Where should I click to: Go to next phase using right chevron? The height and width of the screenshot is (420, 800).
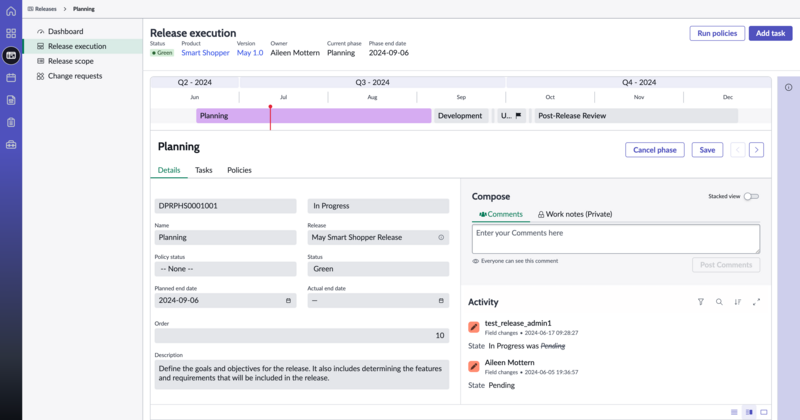(756, 150)
